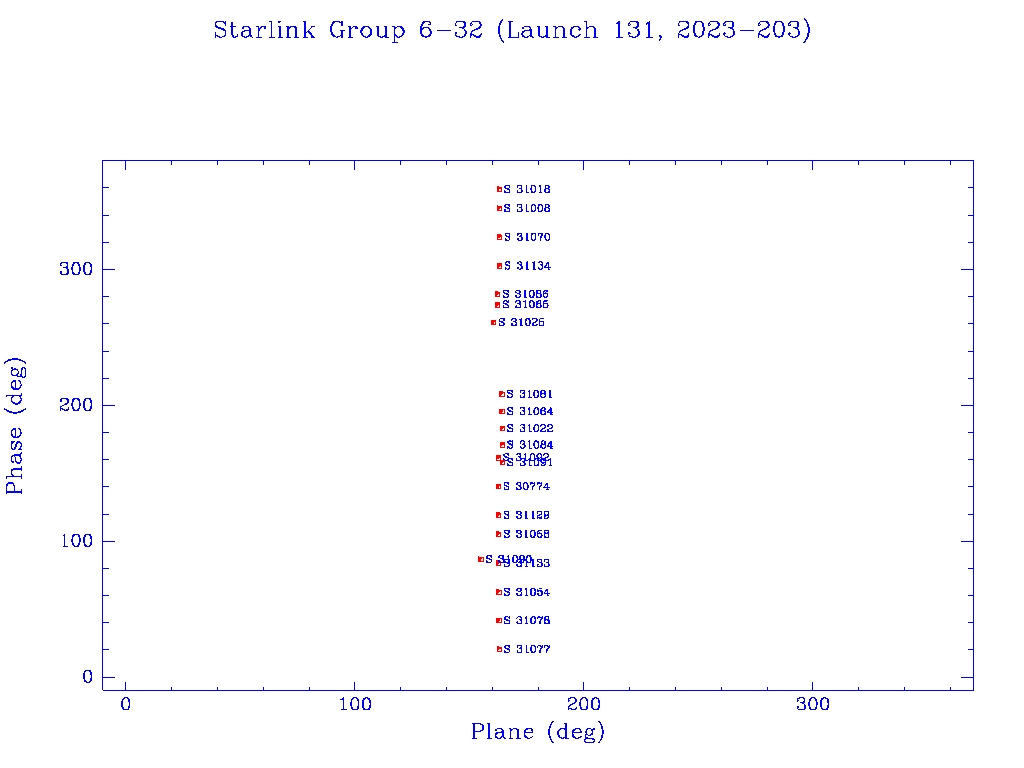Click the Phase axis tick label '0'

point(88,677)
